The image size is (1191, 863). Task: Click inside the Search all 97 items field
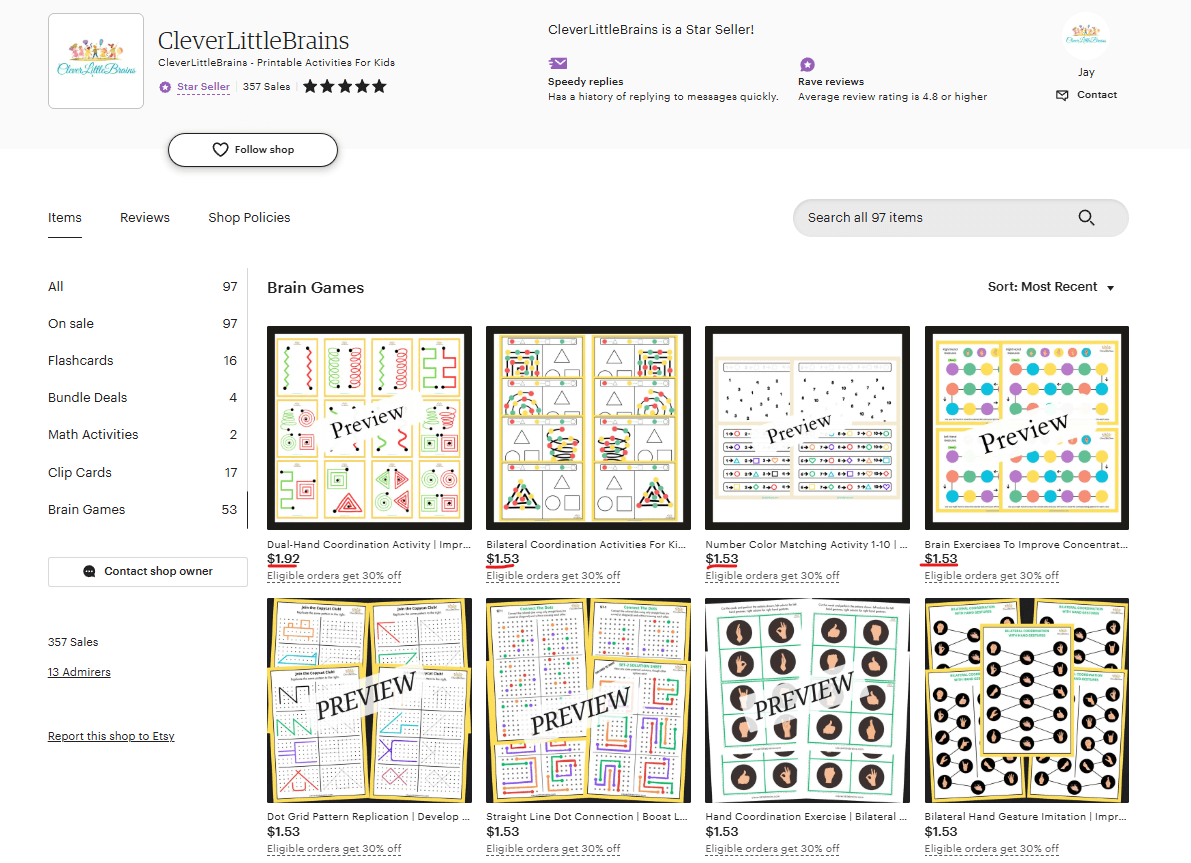pyautogui.click(x=930, y=217)
